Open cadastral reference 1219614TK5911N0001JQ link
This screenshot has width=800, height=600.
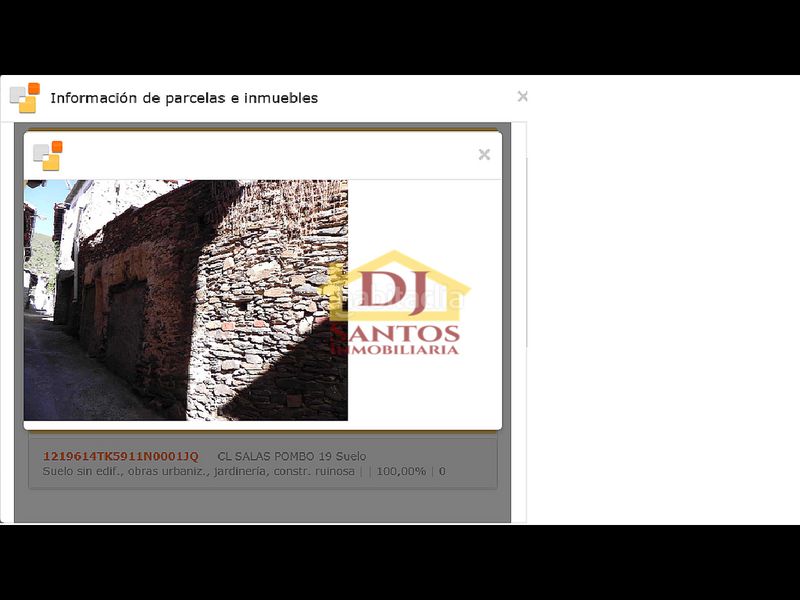[x=120, y=456]
